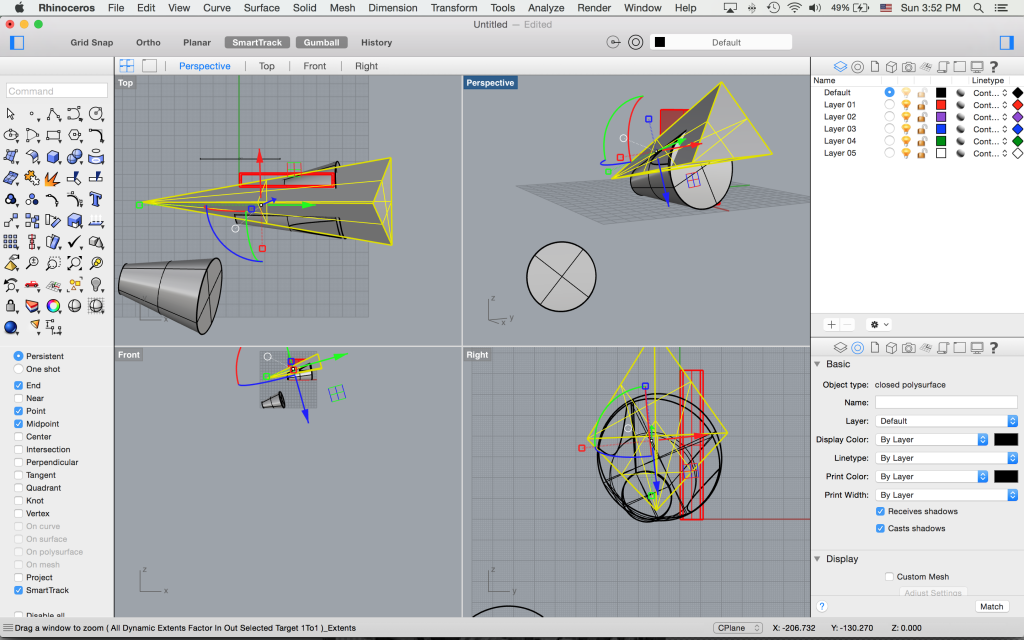Enable the Custom Mesh checkbox
1024x640 pixels.
pyautogui.click(x=889, y=577)
